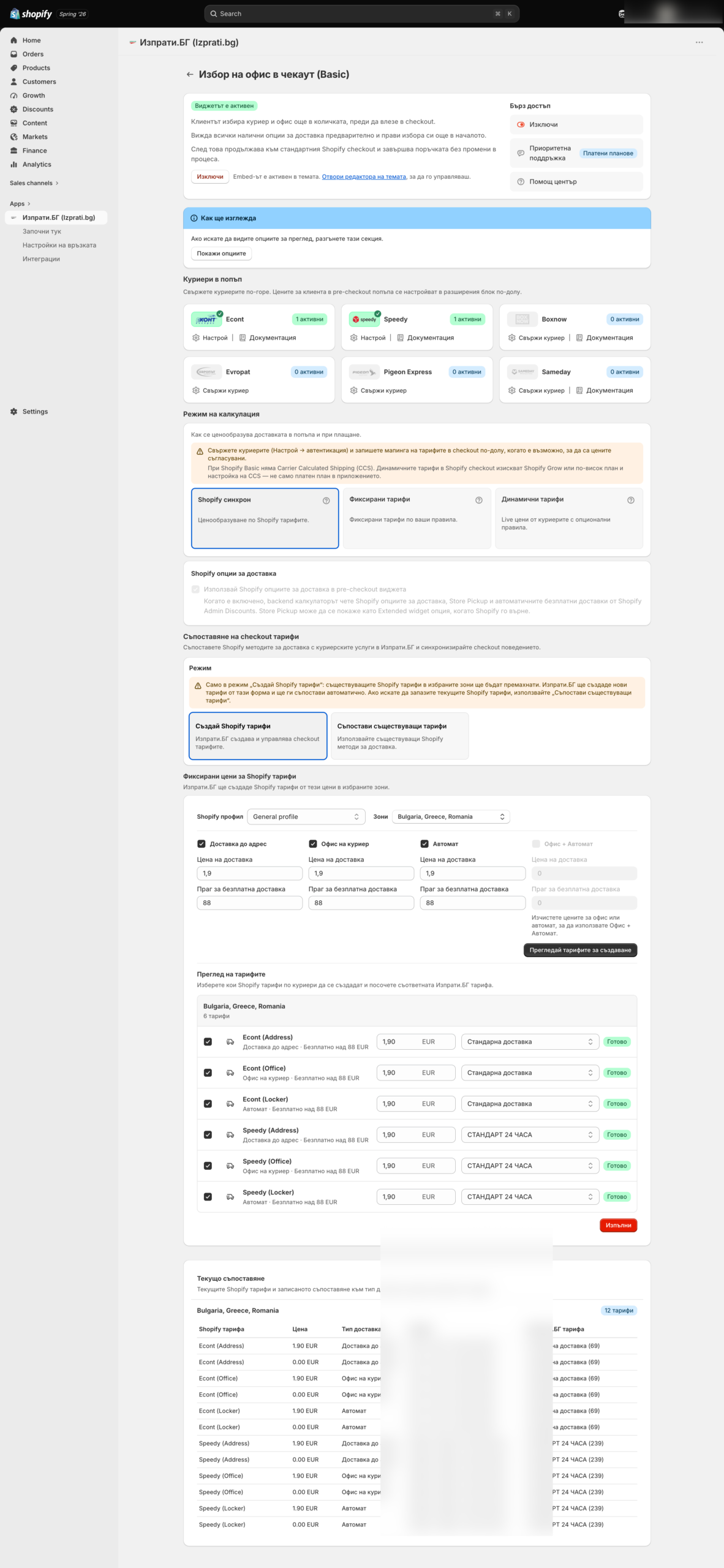
Task: Click the top Search field
Action: click(362, 13)
